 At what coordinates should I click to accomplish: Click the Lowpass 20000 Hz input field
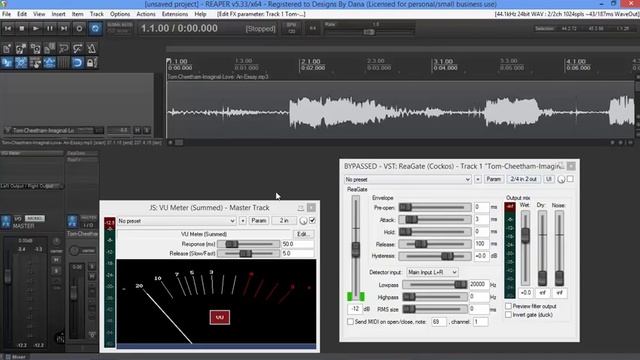(x=479, y=284)
